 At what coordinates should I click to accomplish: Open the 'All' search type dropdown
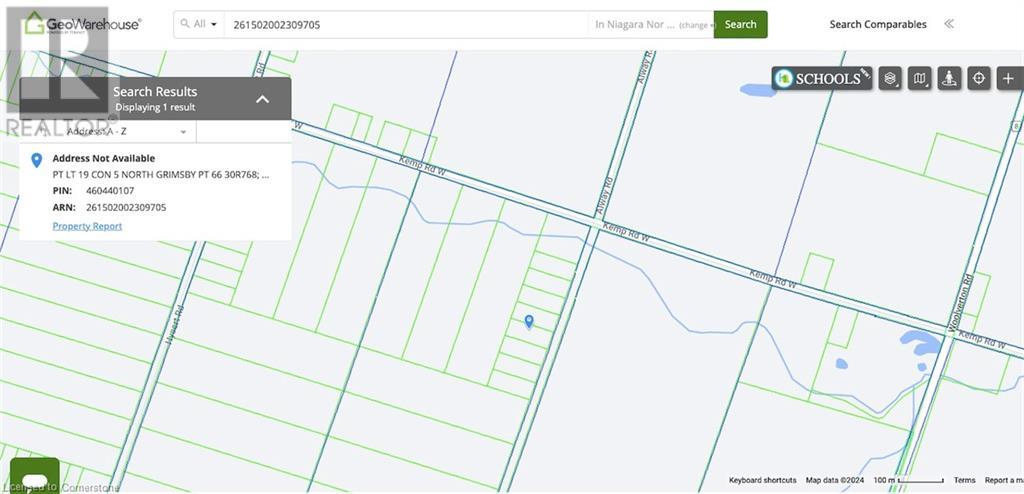(x=201, y=24)
